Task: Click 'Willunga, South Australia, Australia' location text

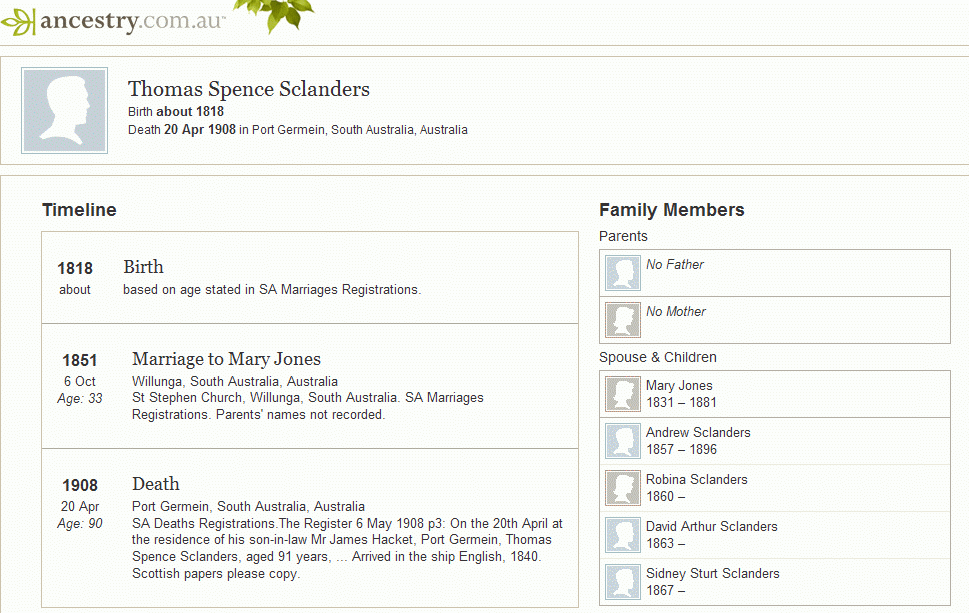Action: tap(235, 381)
